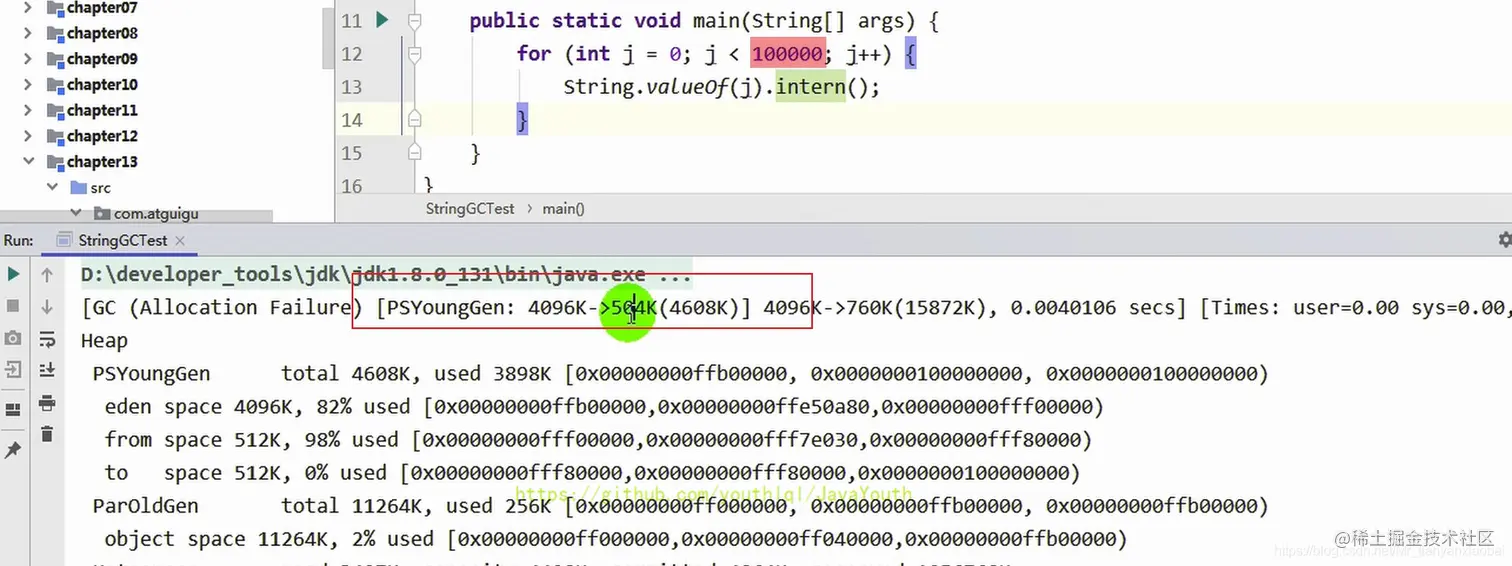Viewport: 1512px width, 566px height.
Task: Click 'to space 512K' console line
Action: [592, 473]
